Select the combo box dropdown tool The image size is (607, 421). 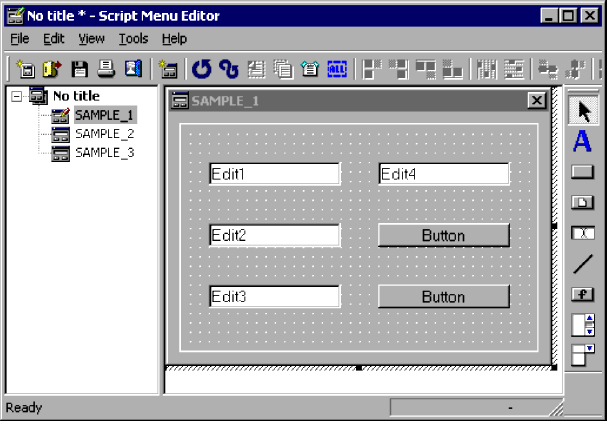pos(583,355)
